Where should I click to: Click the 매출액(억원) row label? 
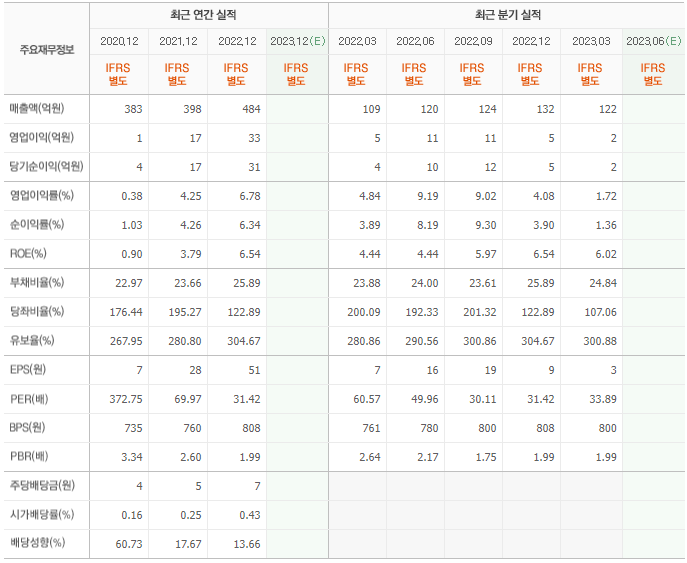click(x=37, y=109)
